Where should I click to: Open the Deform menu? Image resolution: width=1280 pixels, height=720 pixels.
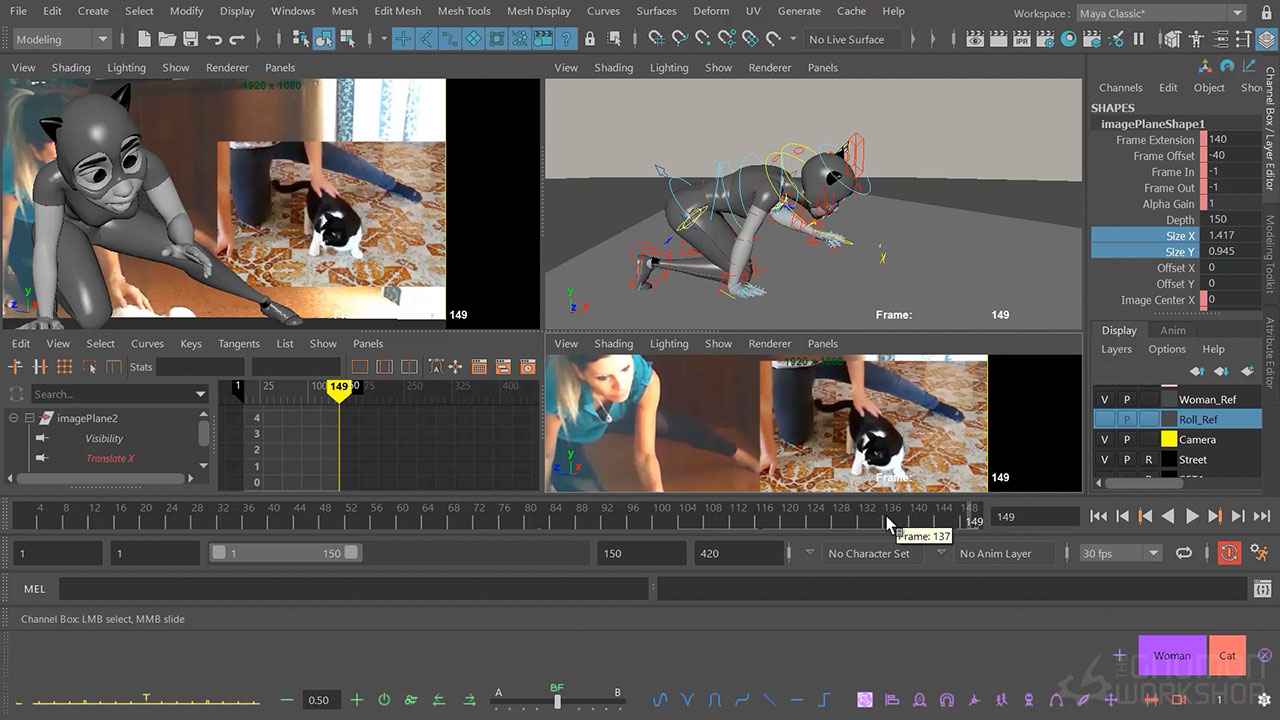[x=710, y=11]
